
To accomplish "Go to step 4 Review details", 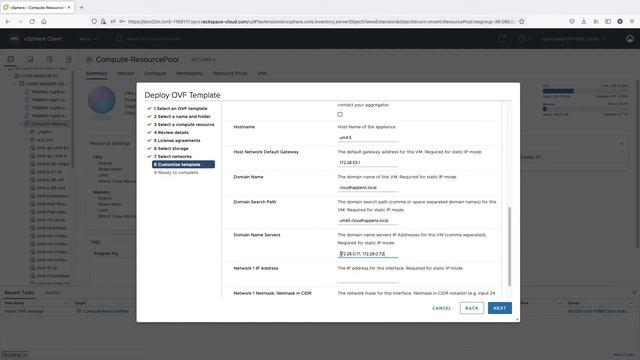I will click(171, 132).
